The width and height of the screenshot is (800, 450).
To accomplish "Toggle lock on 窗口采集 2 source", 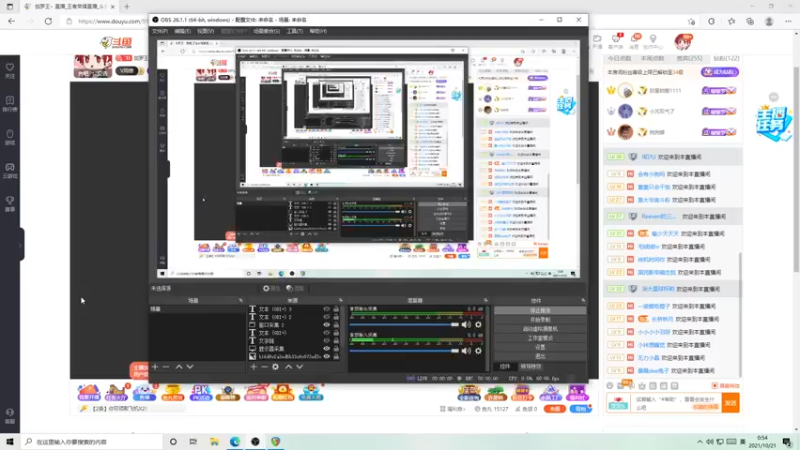I will coord(336,325).
